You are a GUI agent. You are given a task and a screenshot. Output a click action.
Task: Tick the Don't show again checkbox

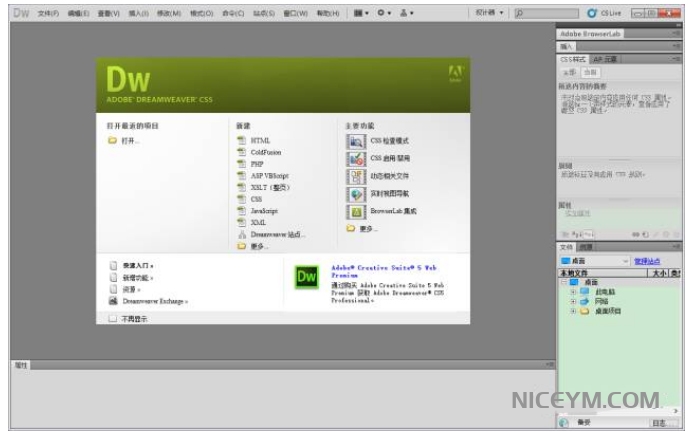click(x=112, y=319)
